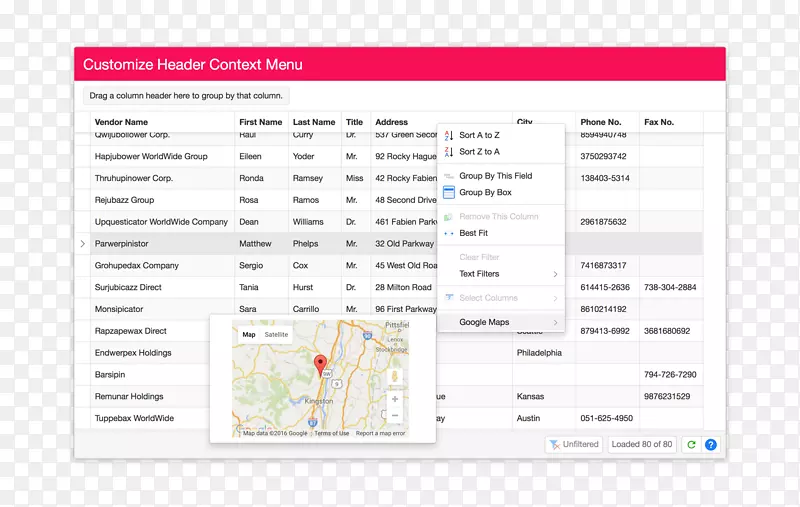Open the blue help question mark icon
Viewport: 800px width, 507px height.
pyautogui.click(x=710, y=445)
